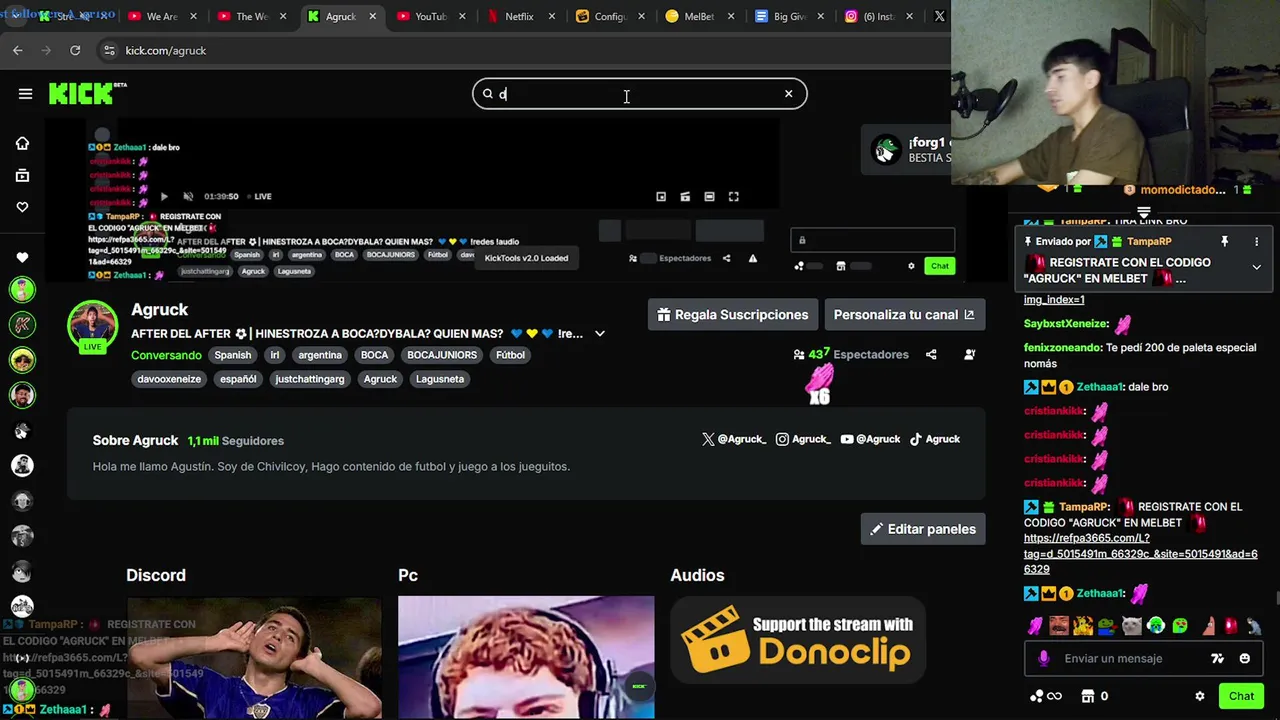Switch to the MelBet browser tab

698,17
